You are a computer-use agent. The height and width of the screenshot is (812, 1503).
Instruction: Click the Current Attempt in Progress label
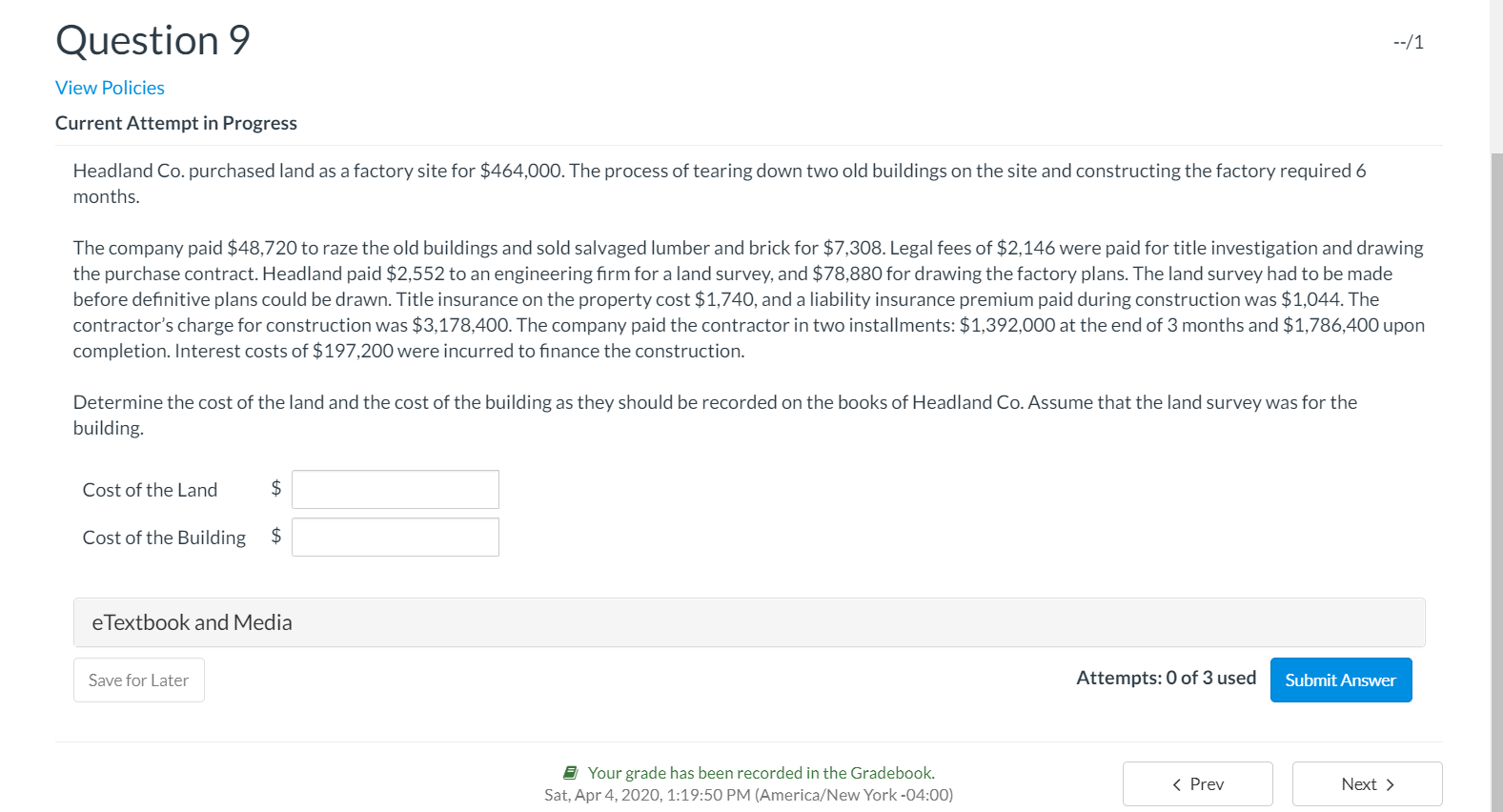click(x=175, y=122)
